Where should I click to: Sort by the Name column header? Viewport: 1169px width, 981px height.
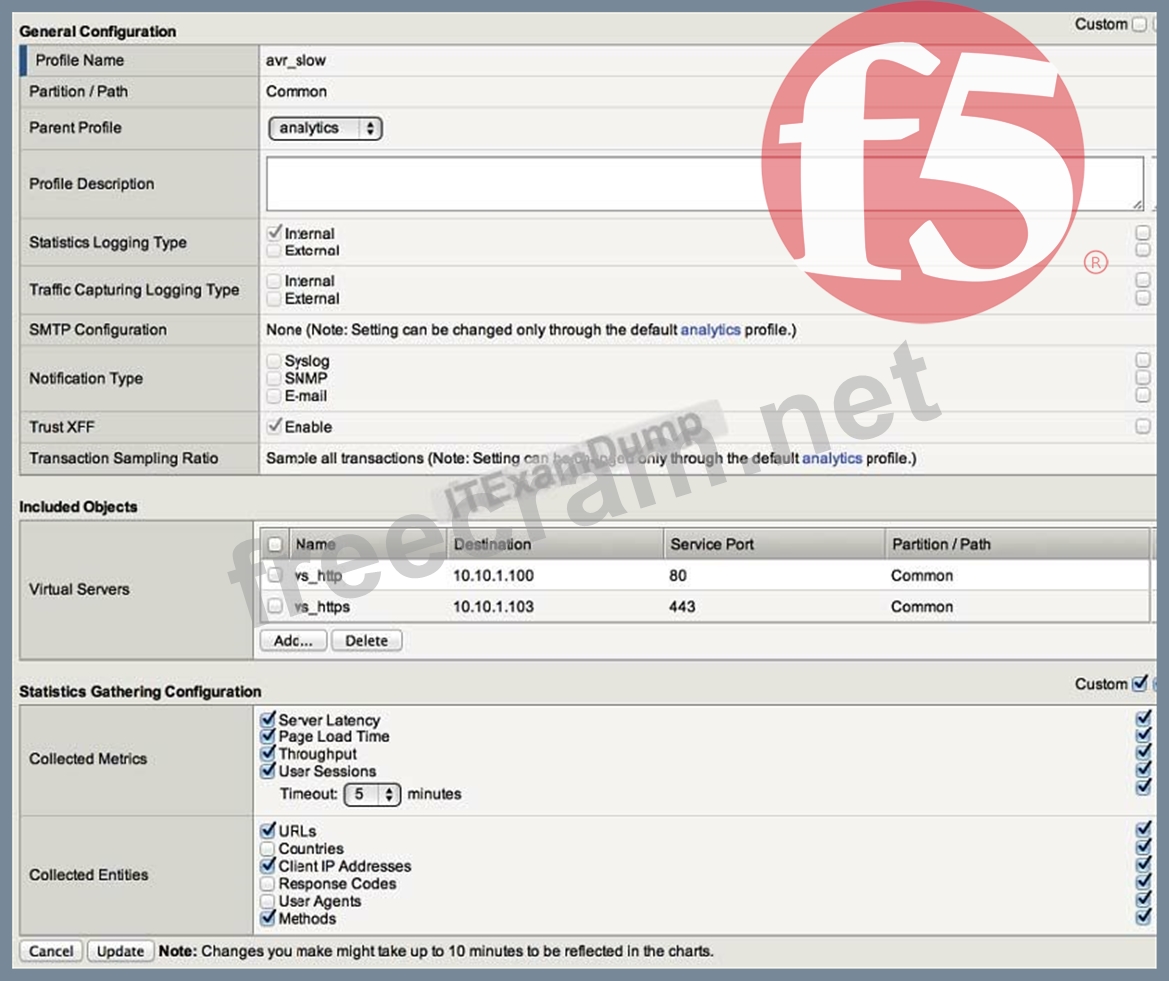[315, 544]
